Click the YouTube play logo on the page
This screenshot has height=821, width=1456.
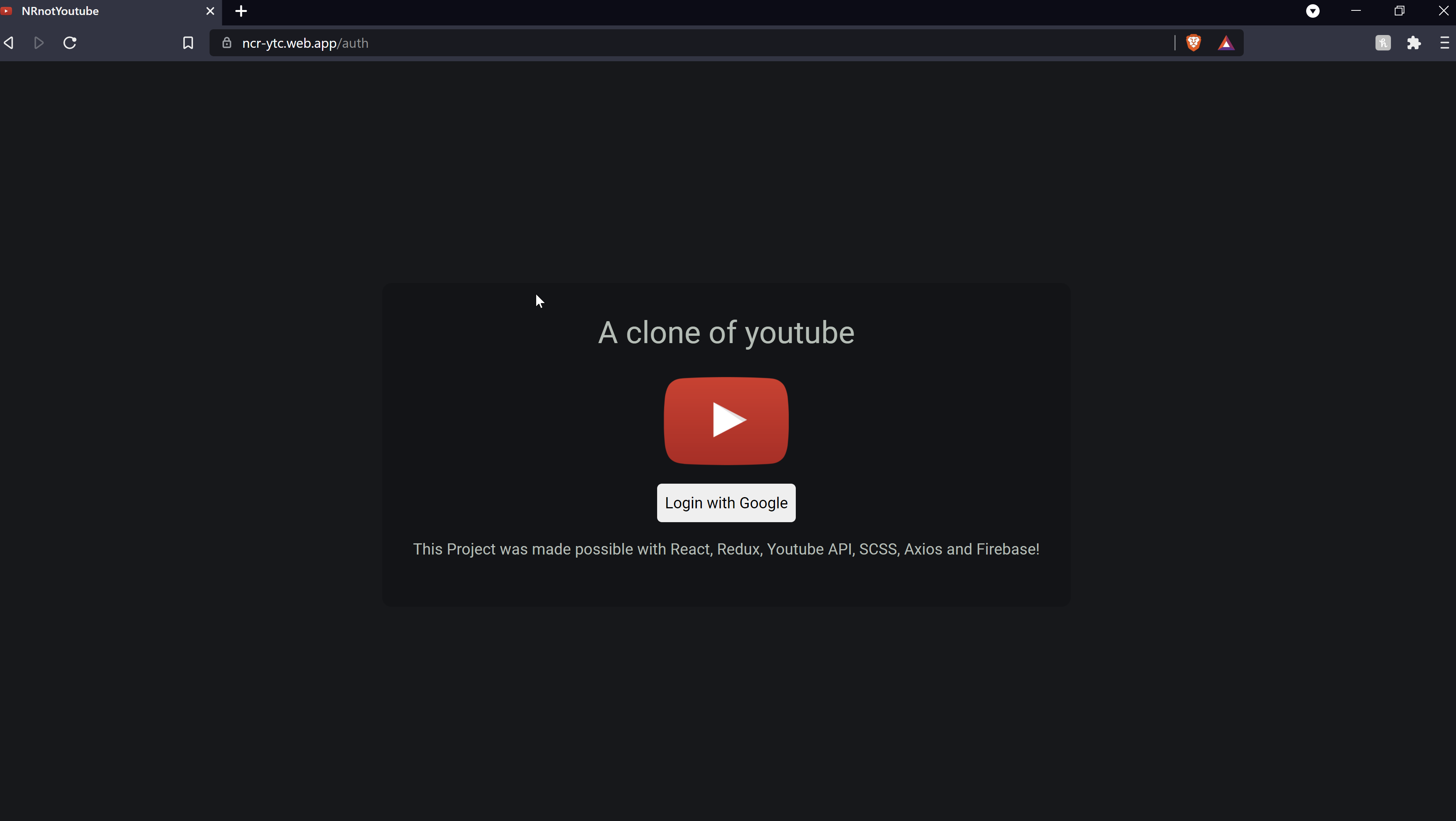click(726, 421)
